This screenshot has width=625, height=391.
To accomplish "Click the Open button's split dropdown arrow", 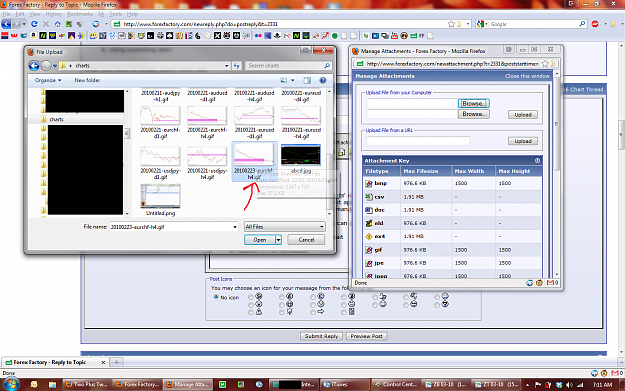I will click(x=278, y=240).
